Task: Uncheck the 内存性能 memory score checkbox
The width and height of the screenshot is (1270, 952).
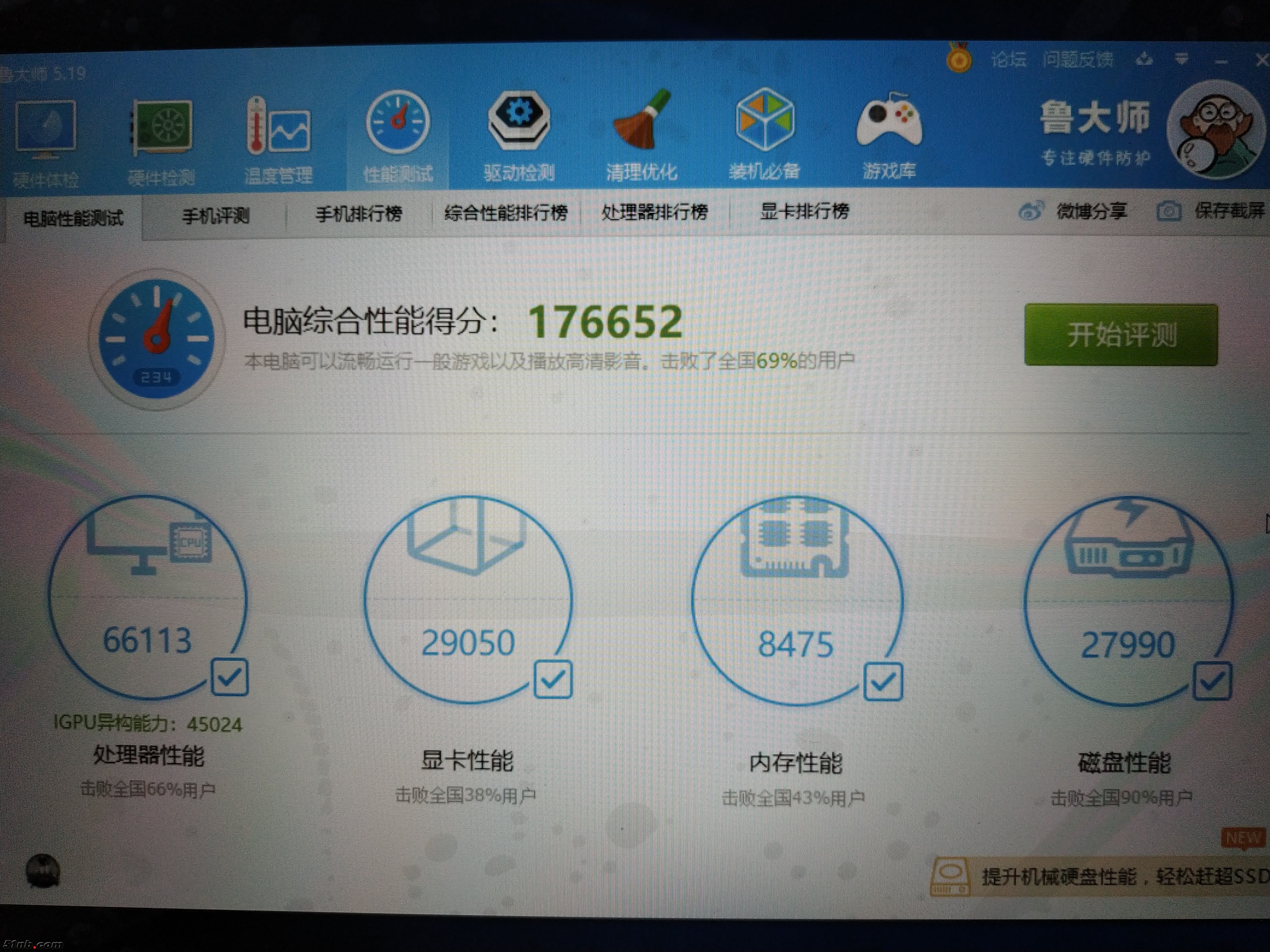Action: tap(882, 682)
